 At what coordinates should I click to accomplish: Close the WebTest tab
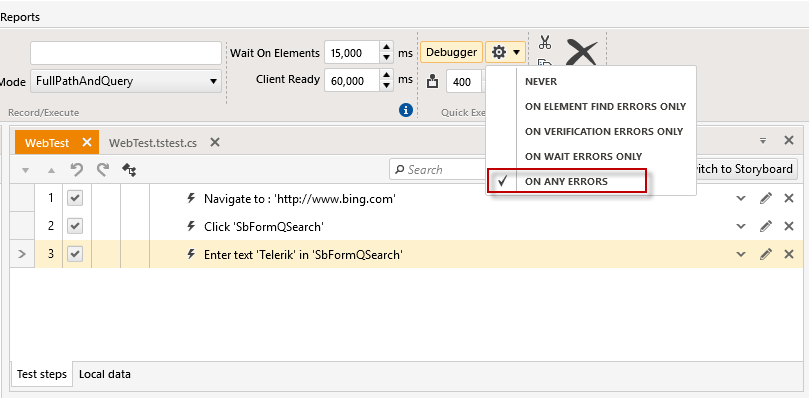click(87, 142)
